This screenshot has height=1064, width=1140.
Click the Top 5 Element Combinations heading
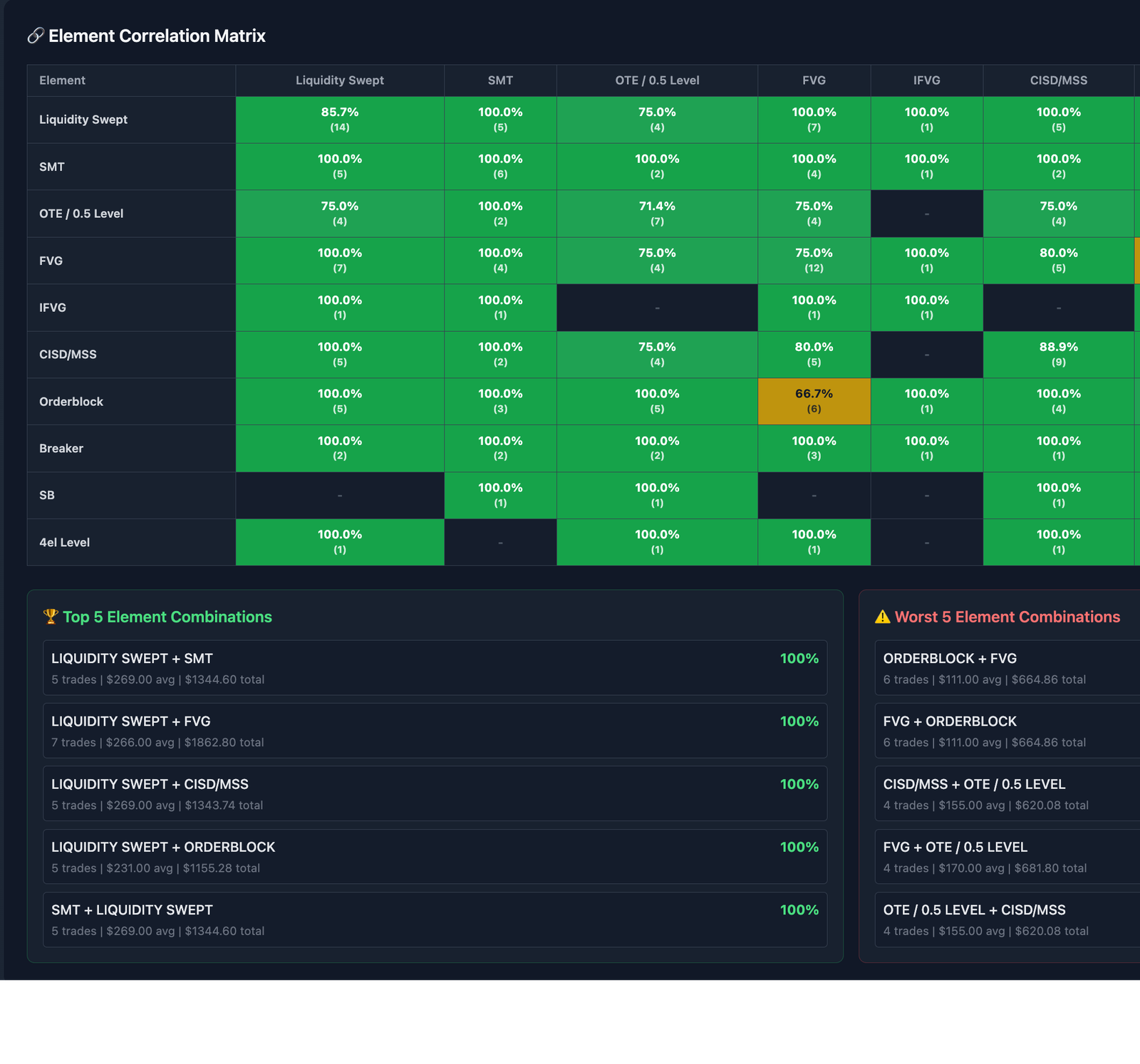point(167,617)
